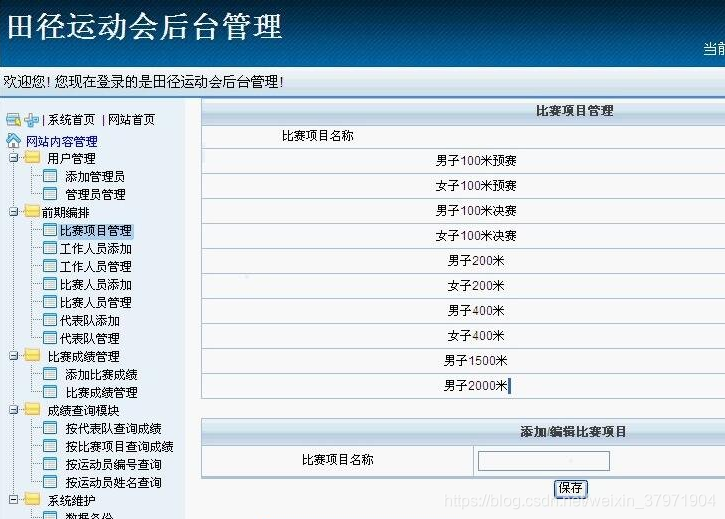Open 工作人员添加 in sidebar
The height and width of the screenshot is (519, 725).
coord(96,248)
